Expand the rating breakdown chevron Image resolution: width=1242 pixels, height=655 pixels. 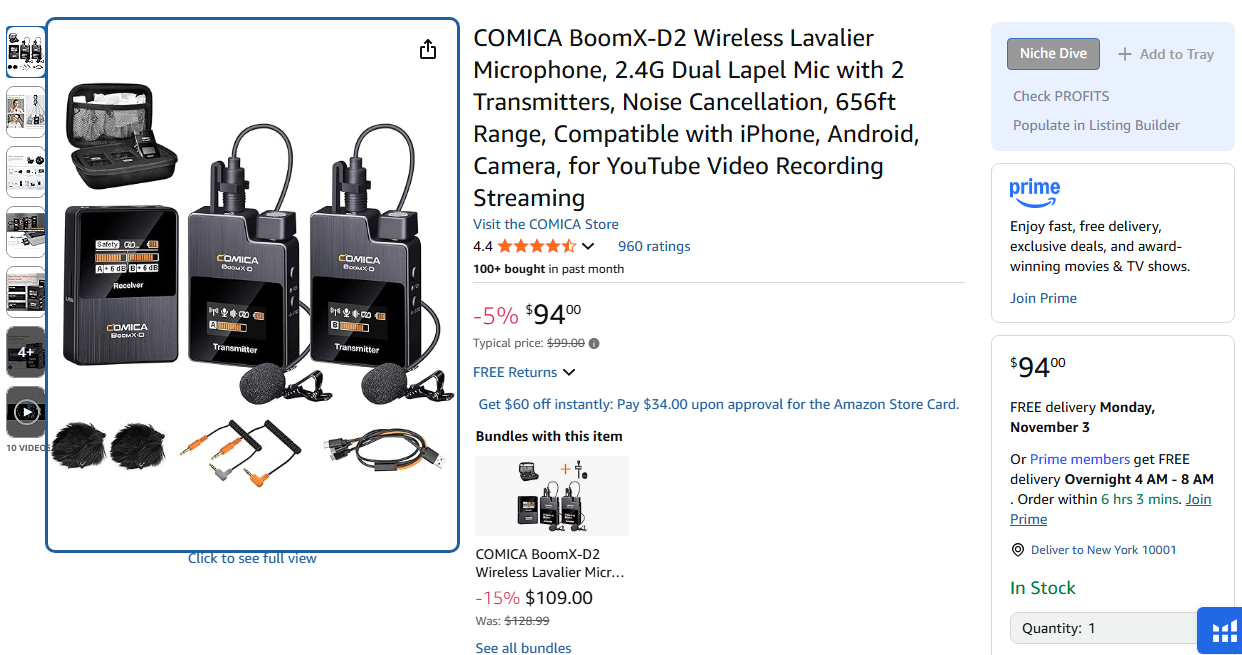click(x=588, y=246)
